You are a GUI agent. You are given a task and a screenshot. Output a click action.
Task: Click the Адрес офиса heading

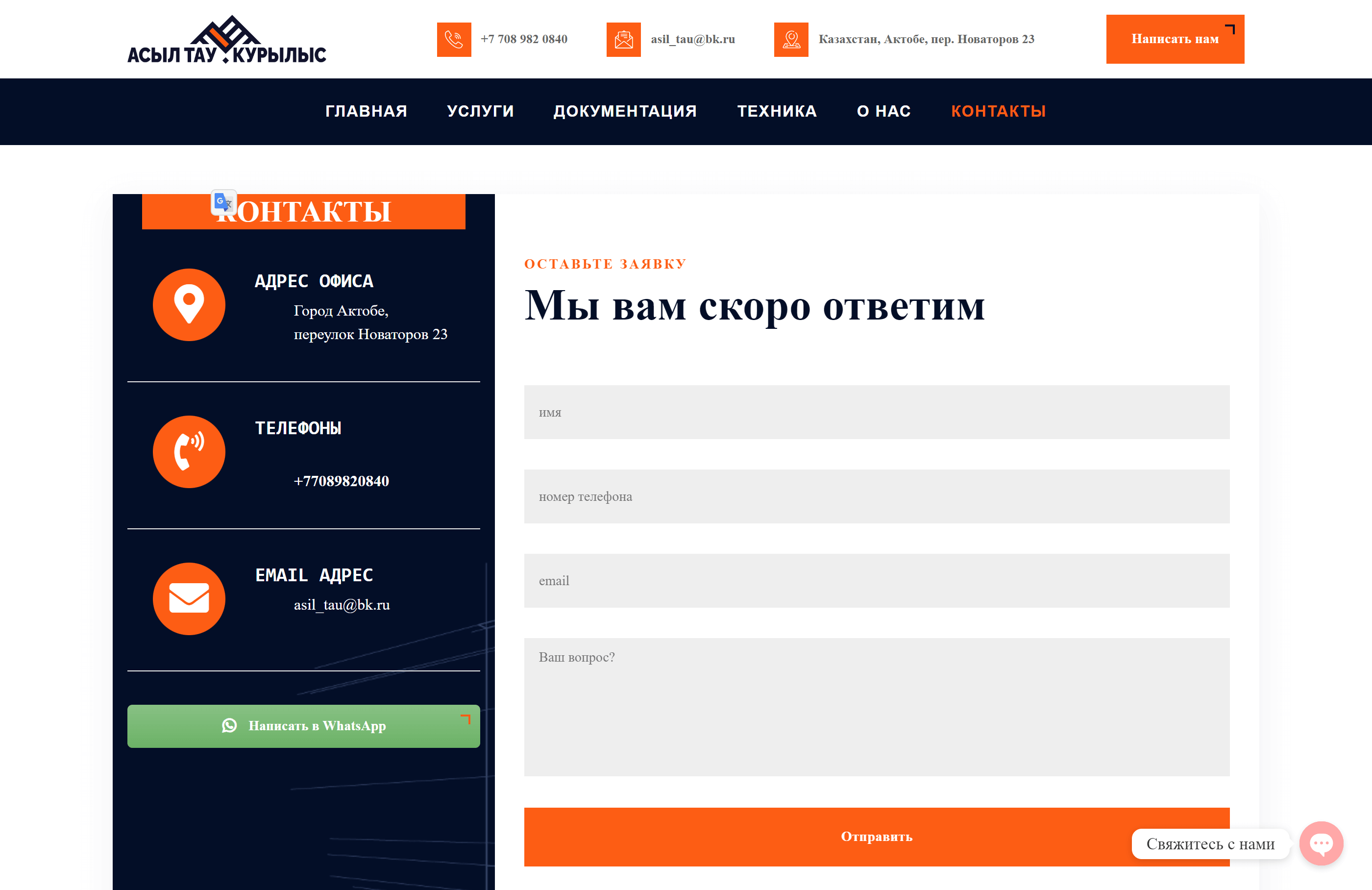(314, 281)
